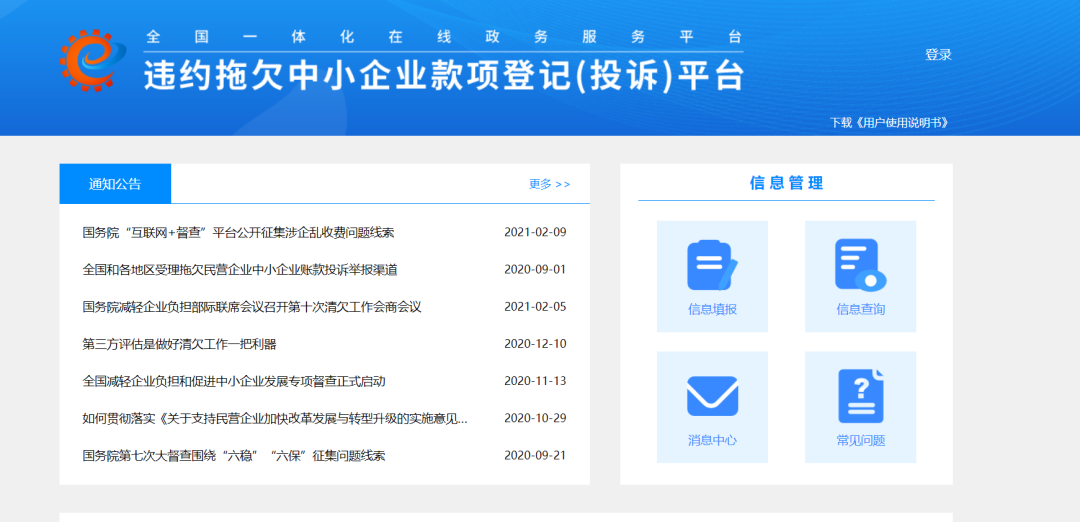1080x522 pixels.
Task: Click the 信息管理 panel heading
Action: point(787,183)
